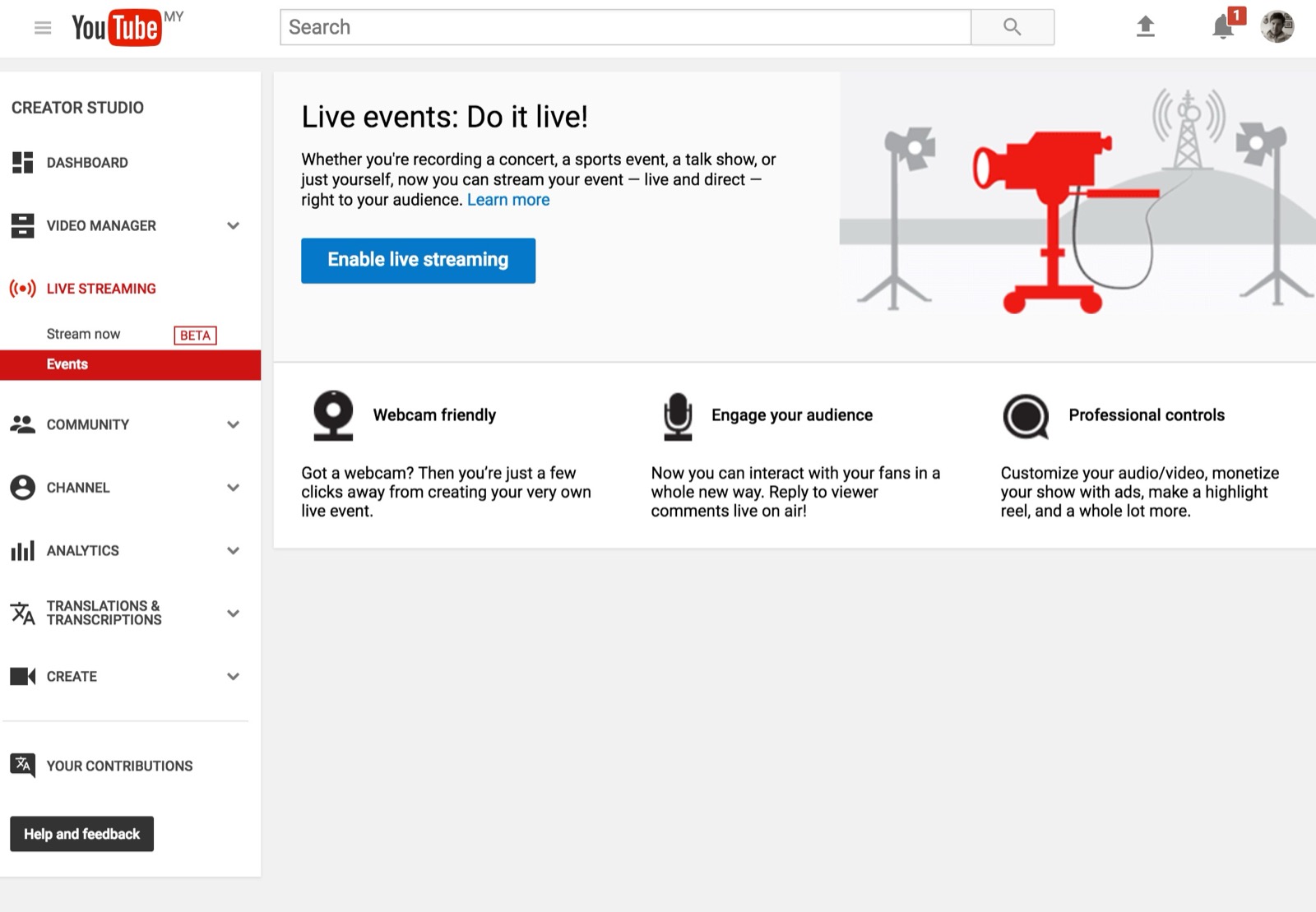Screen dimensions: 1316x912
Task: Click the Live Streaming broadcast icon
Action: tap(22, 289)
